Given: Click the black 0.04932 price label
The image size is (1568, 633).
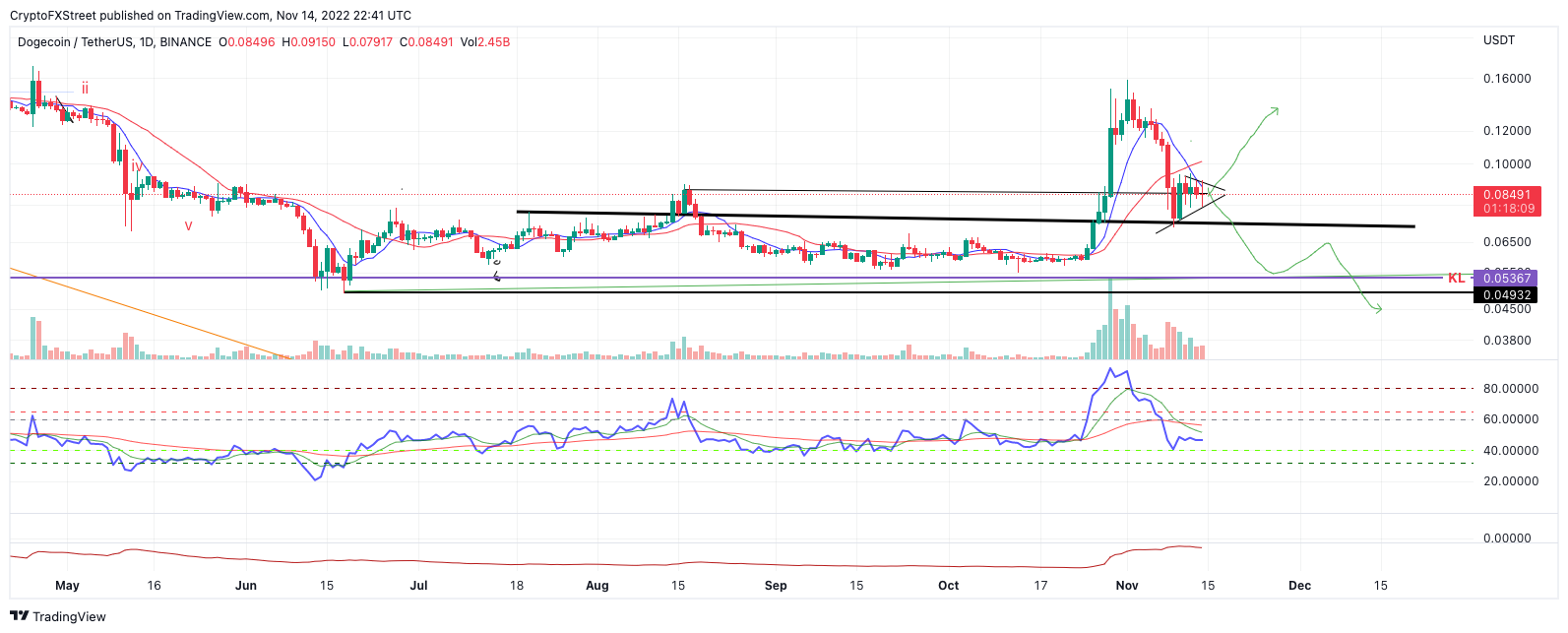Looking at the screenshot, I should pyautogui.click(x=1506, y=294).
